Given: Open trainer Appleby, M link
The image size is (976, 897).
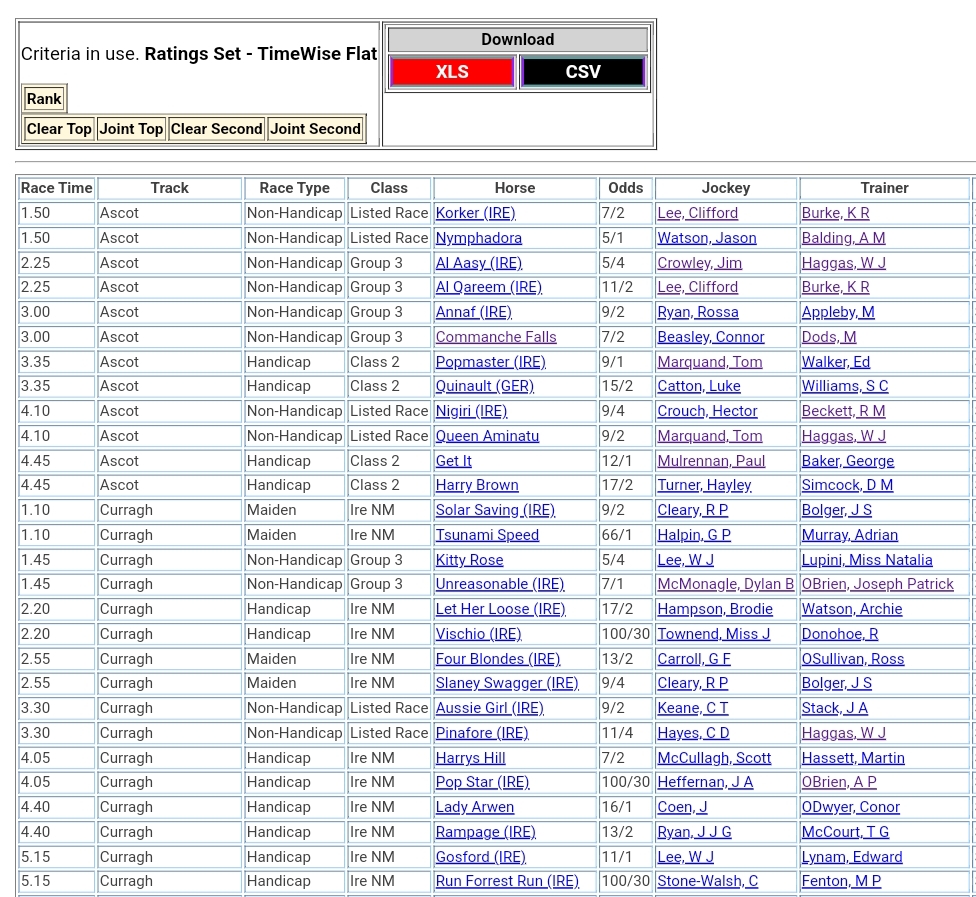Looking at the screenshot, I should pos(837,312).
